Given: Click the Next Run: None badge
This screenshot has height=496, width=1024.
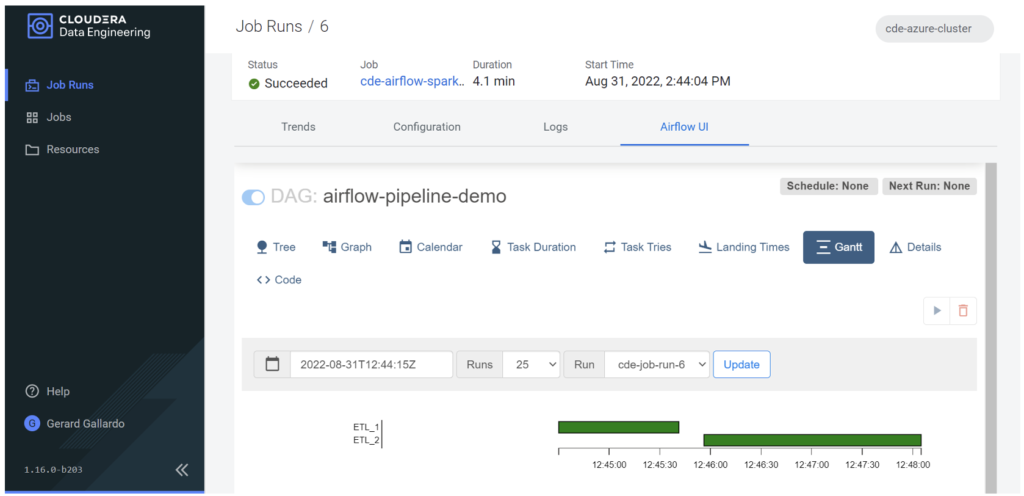Looking at the screenshot, I should click(x=929, y=186).
